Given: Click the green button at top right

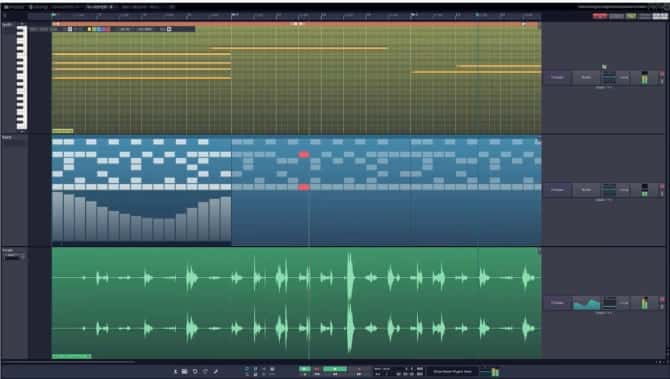Looking at the screenshot, I should pyautogui.click(x=631, y=16).
